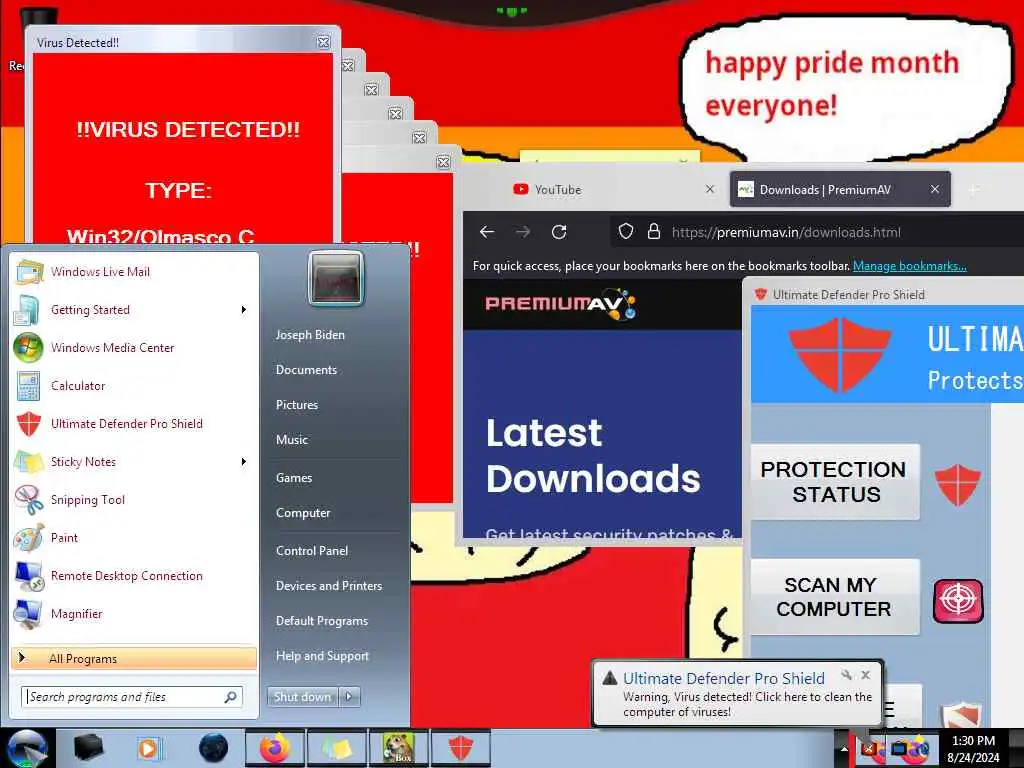1024x768 pixels.
Task: Click the site security padlock icon
Action: pyautogui.click(x=654, y=231)
